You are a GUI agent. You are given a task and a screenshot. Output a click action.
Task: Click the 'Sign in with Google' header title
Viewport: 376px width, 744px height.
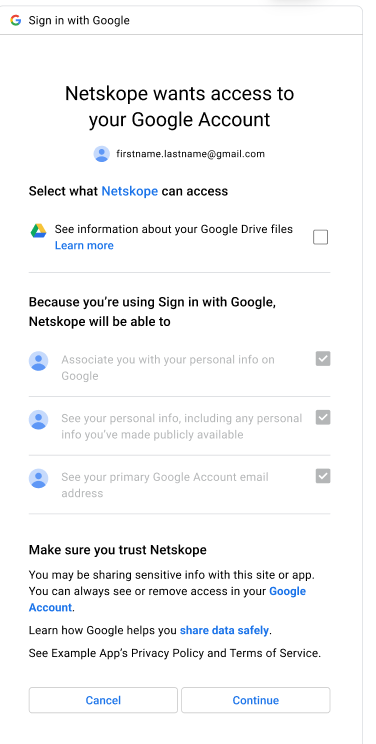pyautogui.click(x=79, y=20)
